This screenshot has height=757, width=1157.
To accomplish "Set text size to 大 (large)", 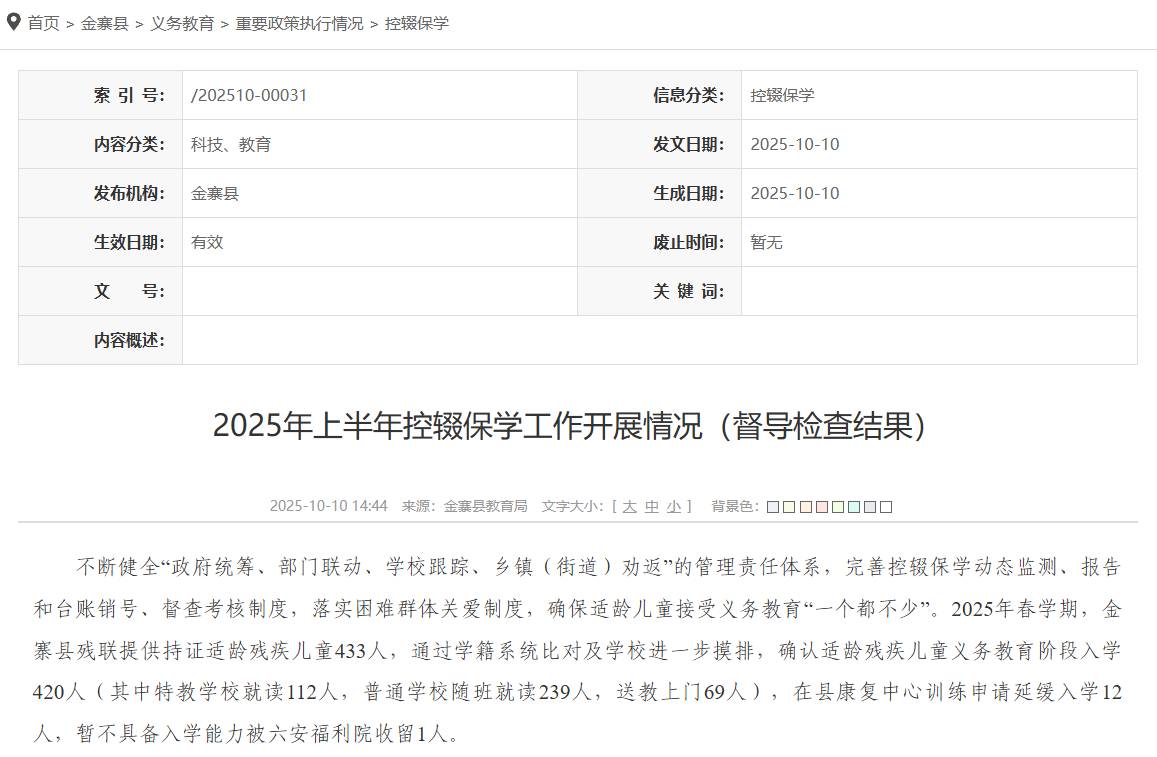I will [629, 506].
